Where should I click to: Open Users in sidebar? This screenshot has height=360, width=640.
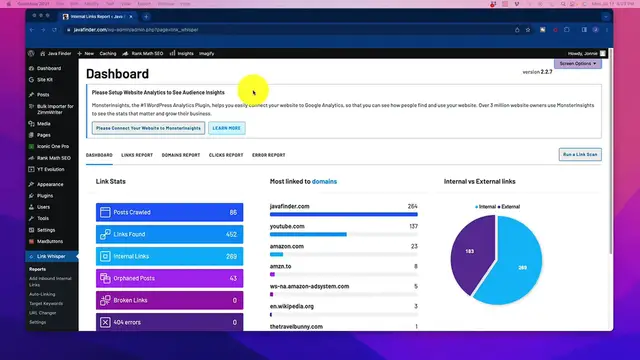pos(40,207)
